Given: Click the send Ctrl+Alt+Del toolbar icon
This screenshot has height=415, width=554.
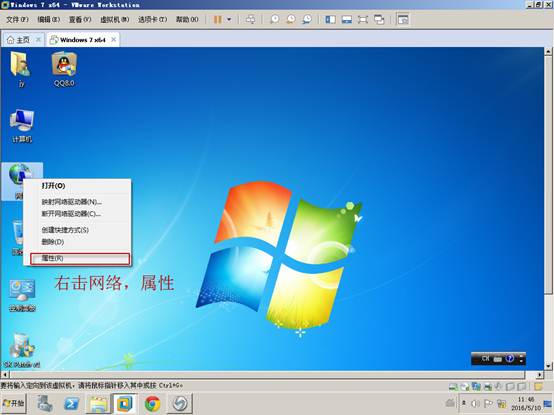Looking at the screenshot, I should [250, 19].
